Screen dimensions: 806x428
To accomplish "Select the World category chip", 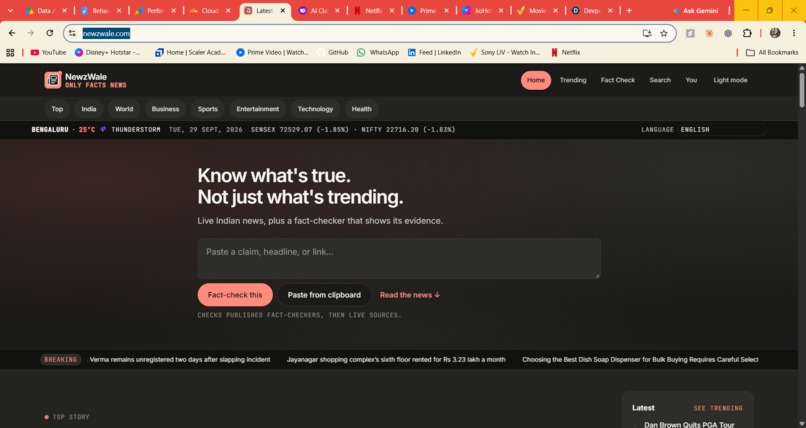I will point(124,109).
